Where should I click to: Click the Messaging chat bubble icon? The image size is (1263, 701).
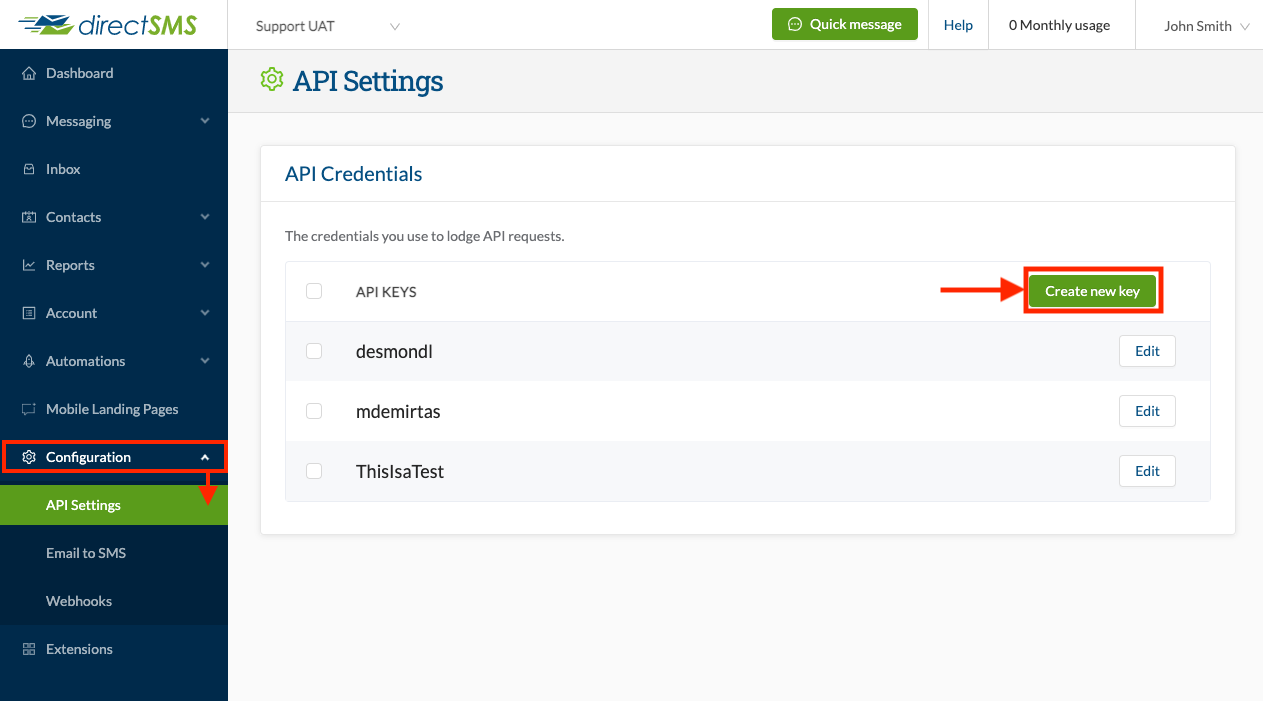(x=29, y=121)
